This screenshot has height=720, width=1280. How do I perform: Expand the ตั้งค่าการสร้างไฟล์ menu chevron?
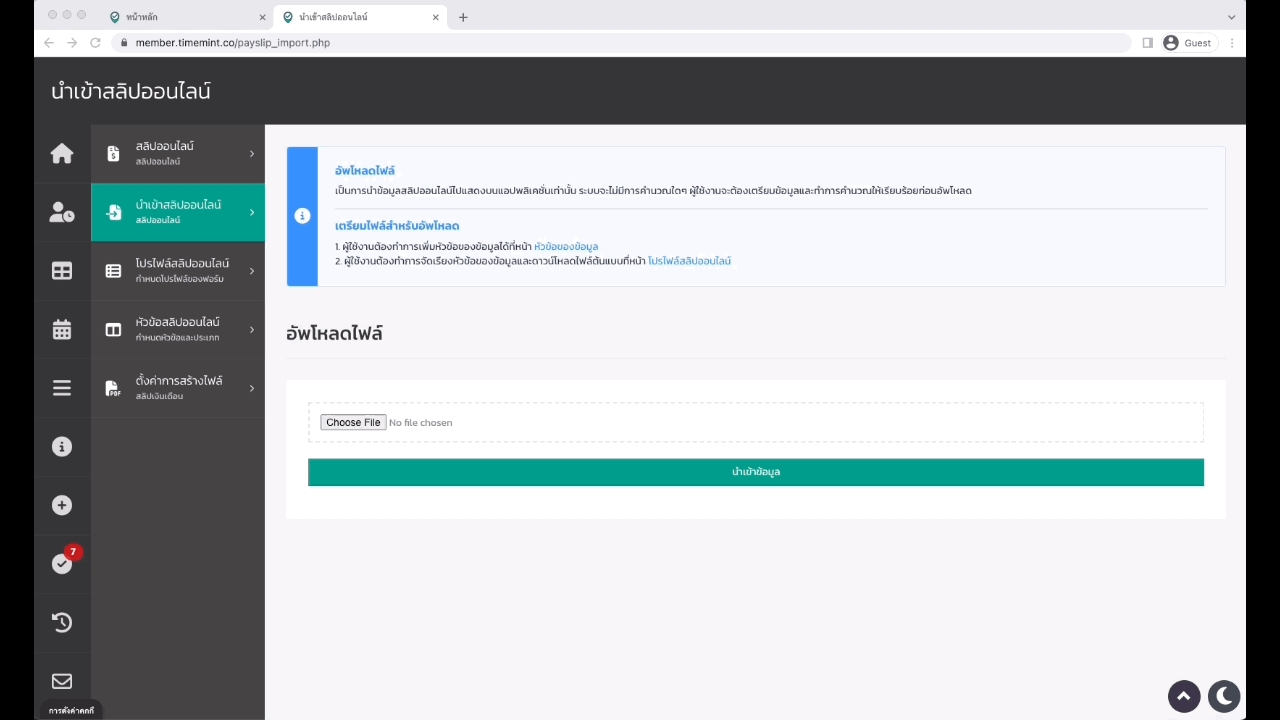[x=252, y=388]
